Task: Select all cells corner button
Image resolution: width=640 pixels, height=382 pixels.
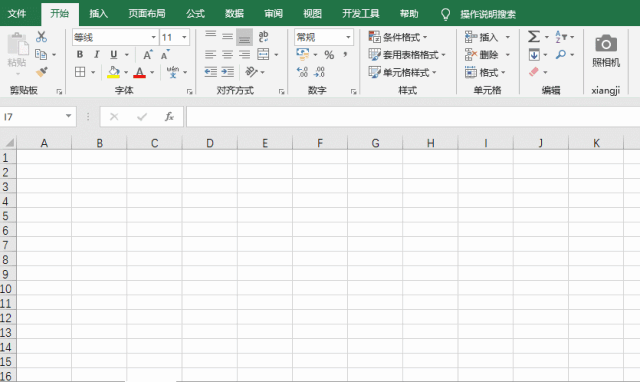Action: (9, 143)
